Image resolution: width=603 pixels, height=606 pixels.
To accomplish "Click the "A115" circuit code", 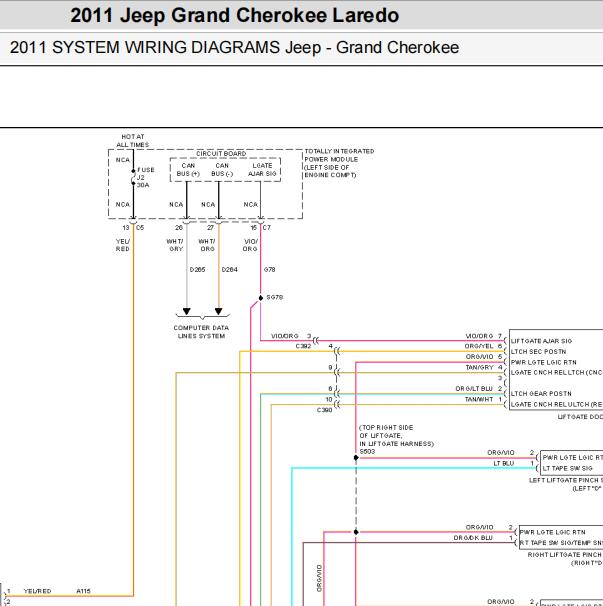I will 83,591.
